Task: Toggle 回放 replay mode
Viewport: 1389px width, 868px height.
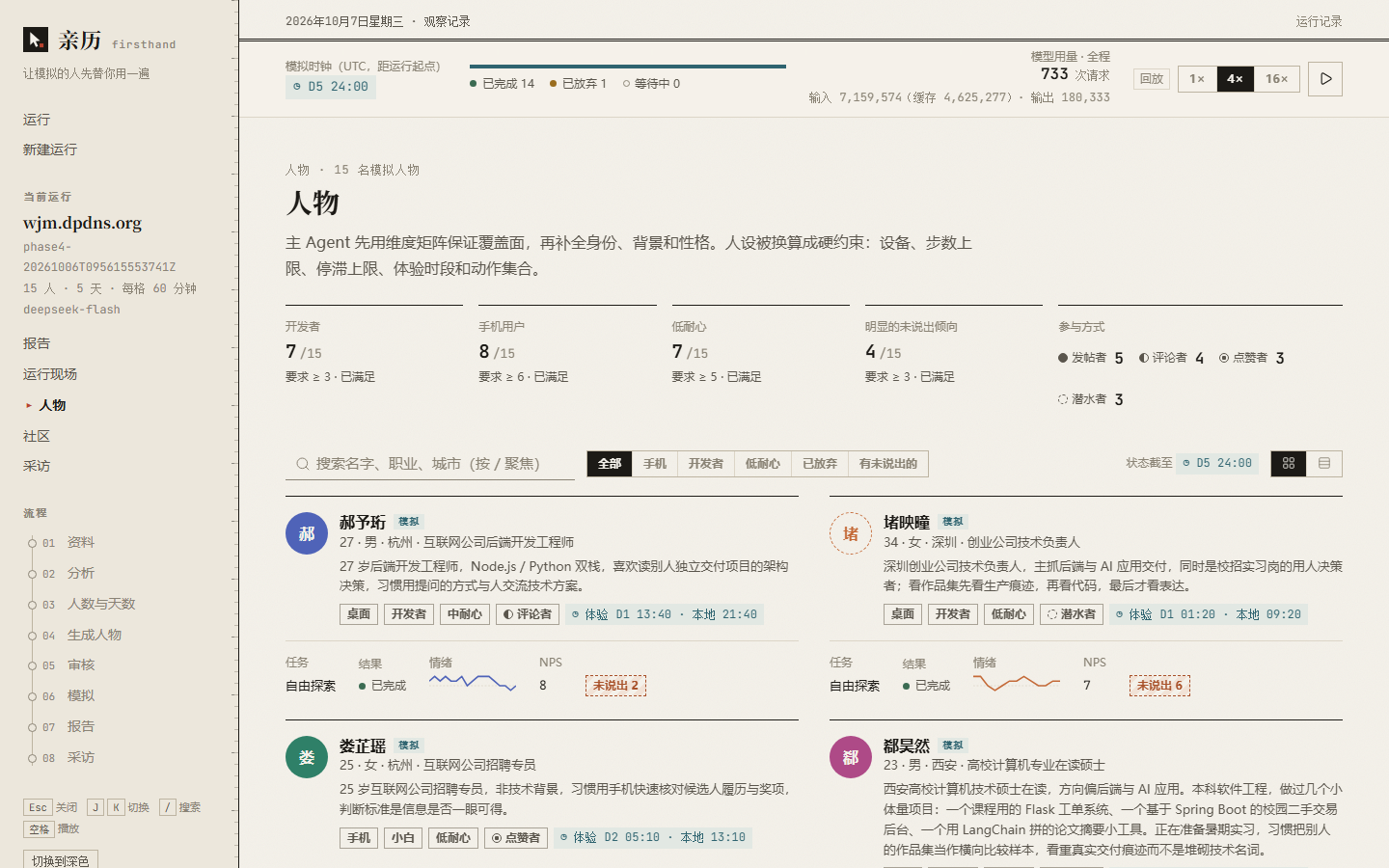Action: 1152,79
